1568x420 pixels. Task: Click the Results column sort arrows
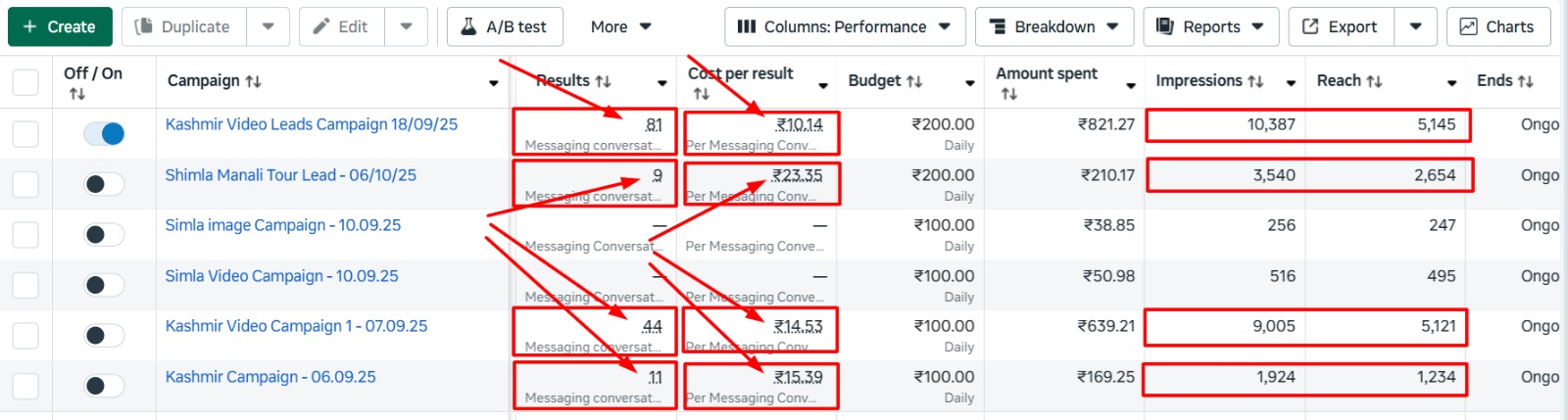[x=603, y=81]
